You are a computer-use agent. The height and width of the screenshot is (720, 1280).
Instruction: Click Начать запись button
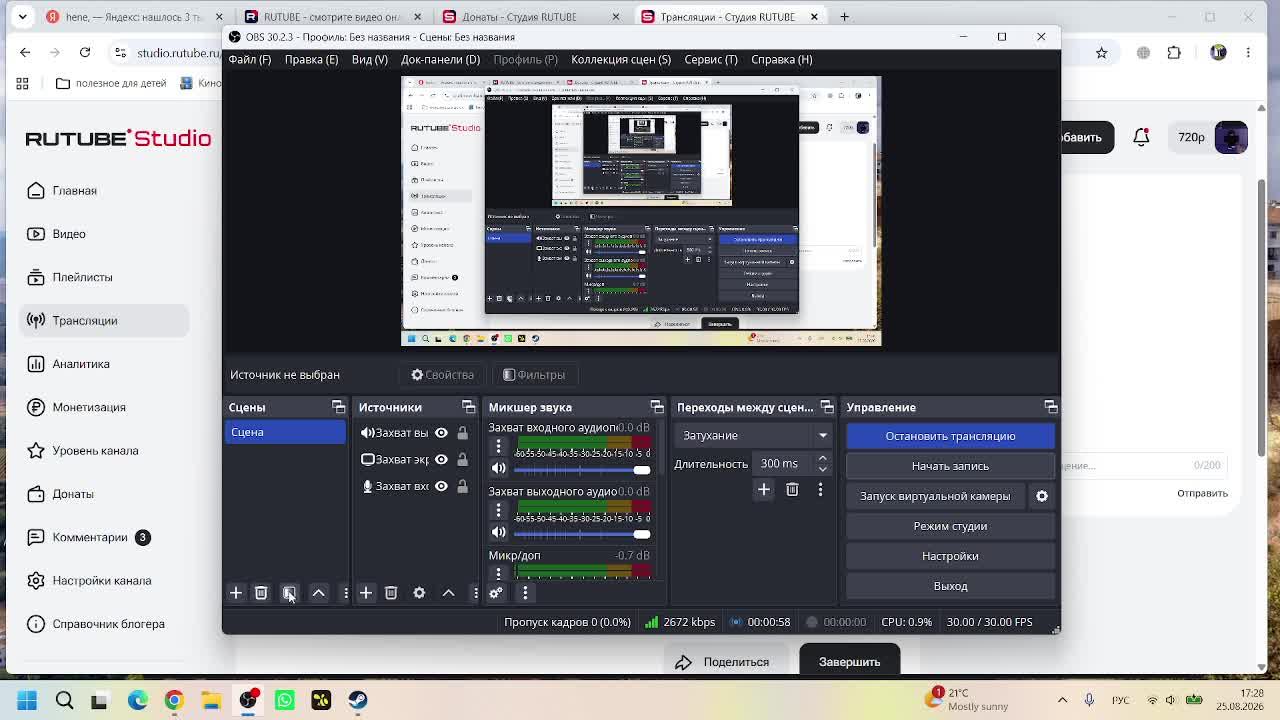click(950, 466)
